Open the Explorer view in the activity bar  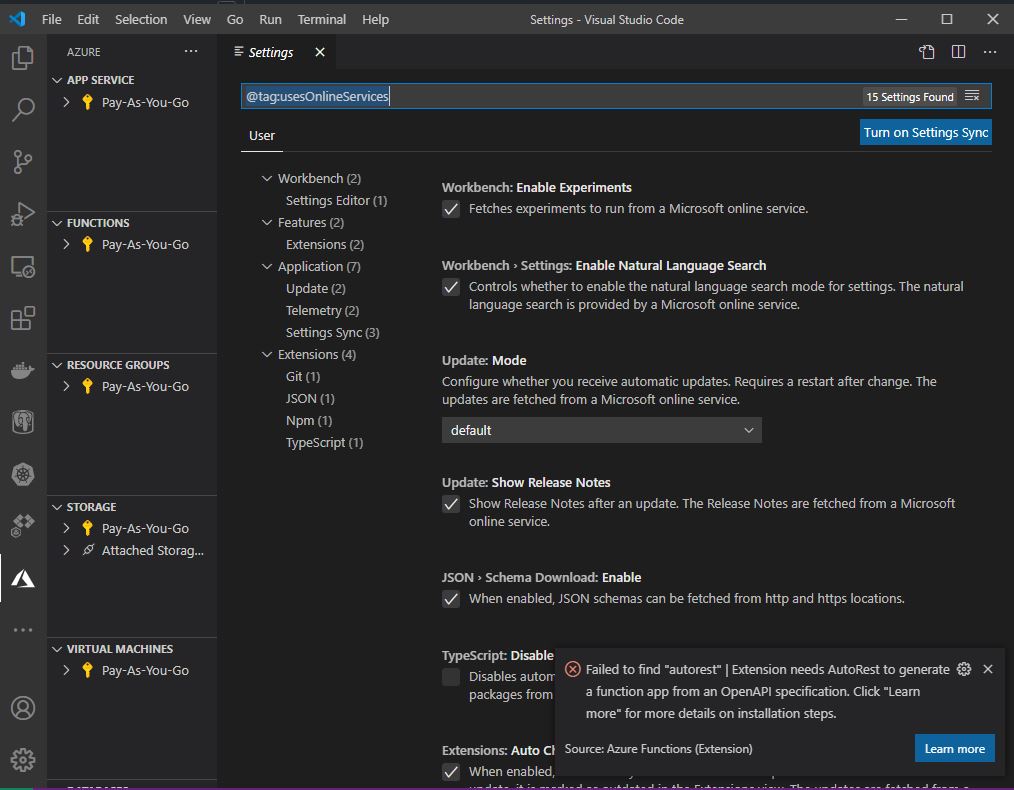point(24,58)
